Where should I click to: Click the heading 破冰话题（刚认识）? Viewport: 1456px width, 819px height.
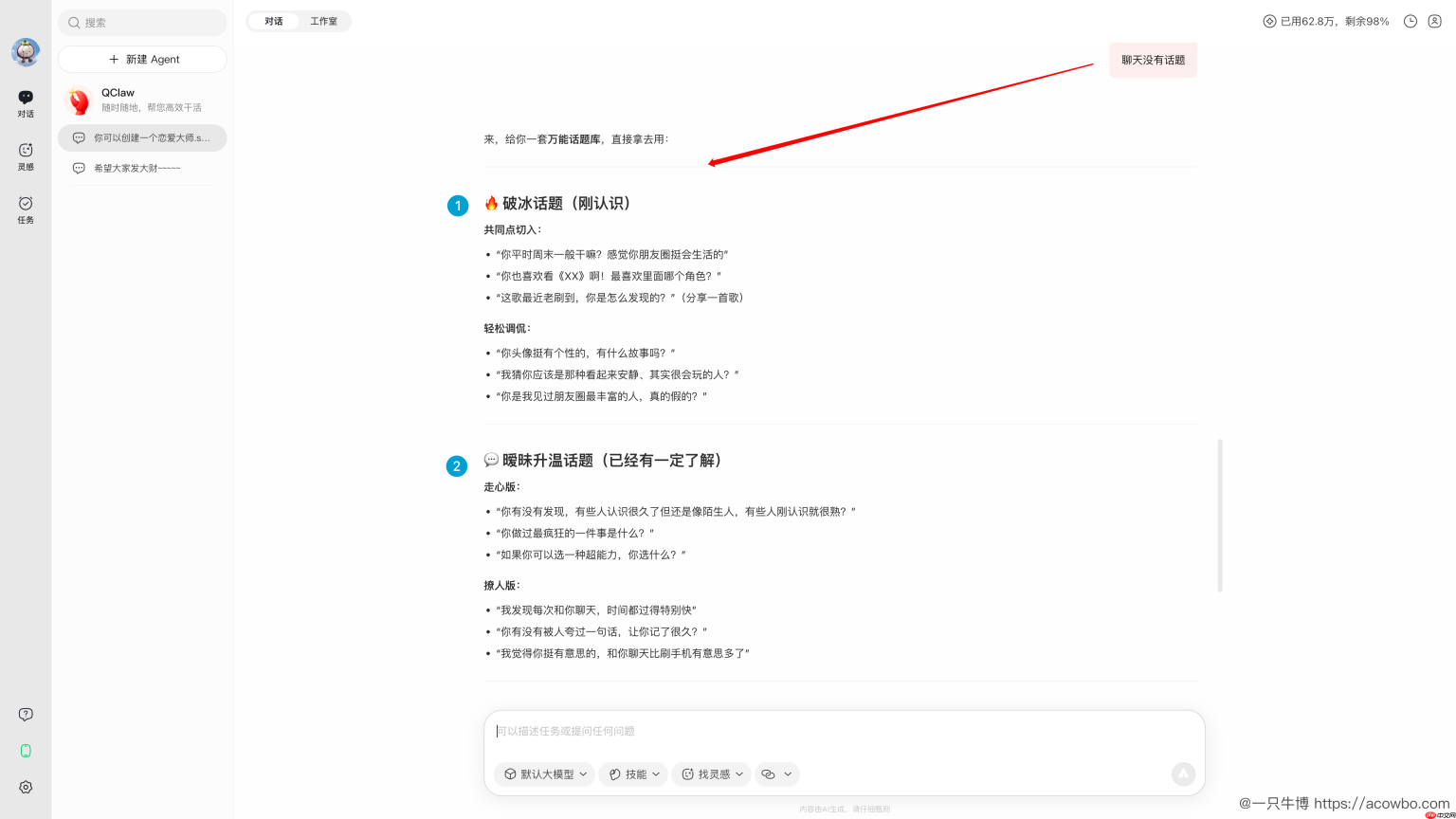pos(567,204)
